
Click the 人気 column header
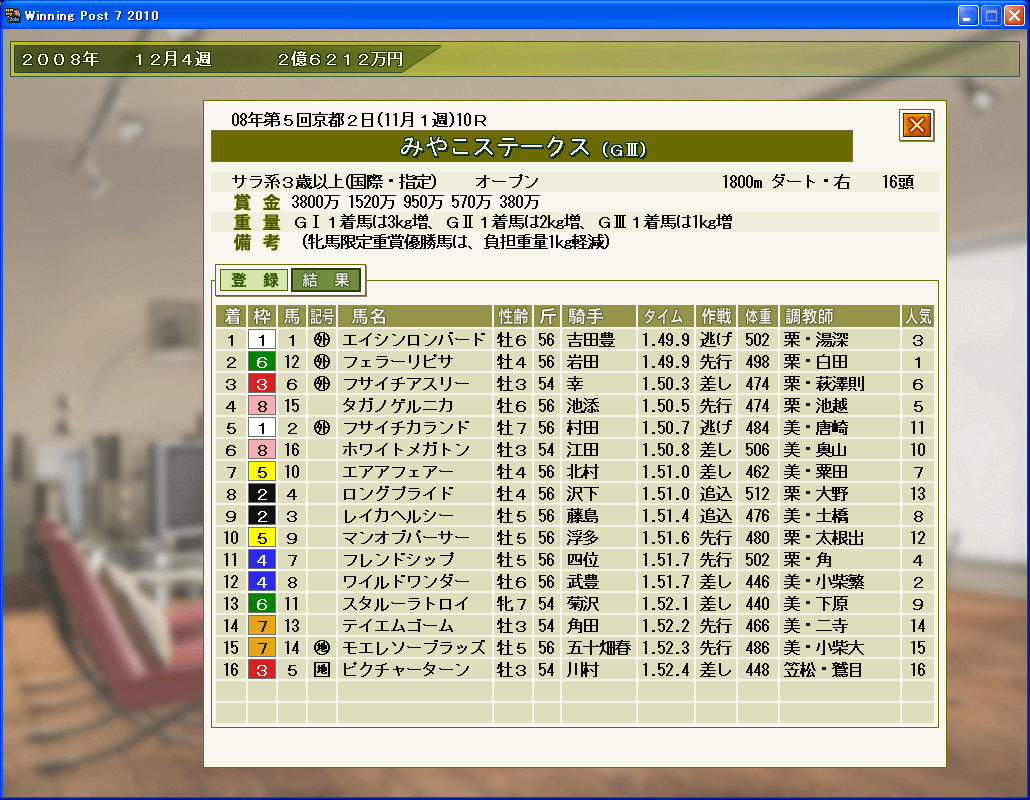pos(917,317)
